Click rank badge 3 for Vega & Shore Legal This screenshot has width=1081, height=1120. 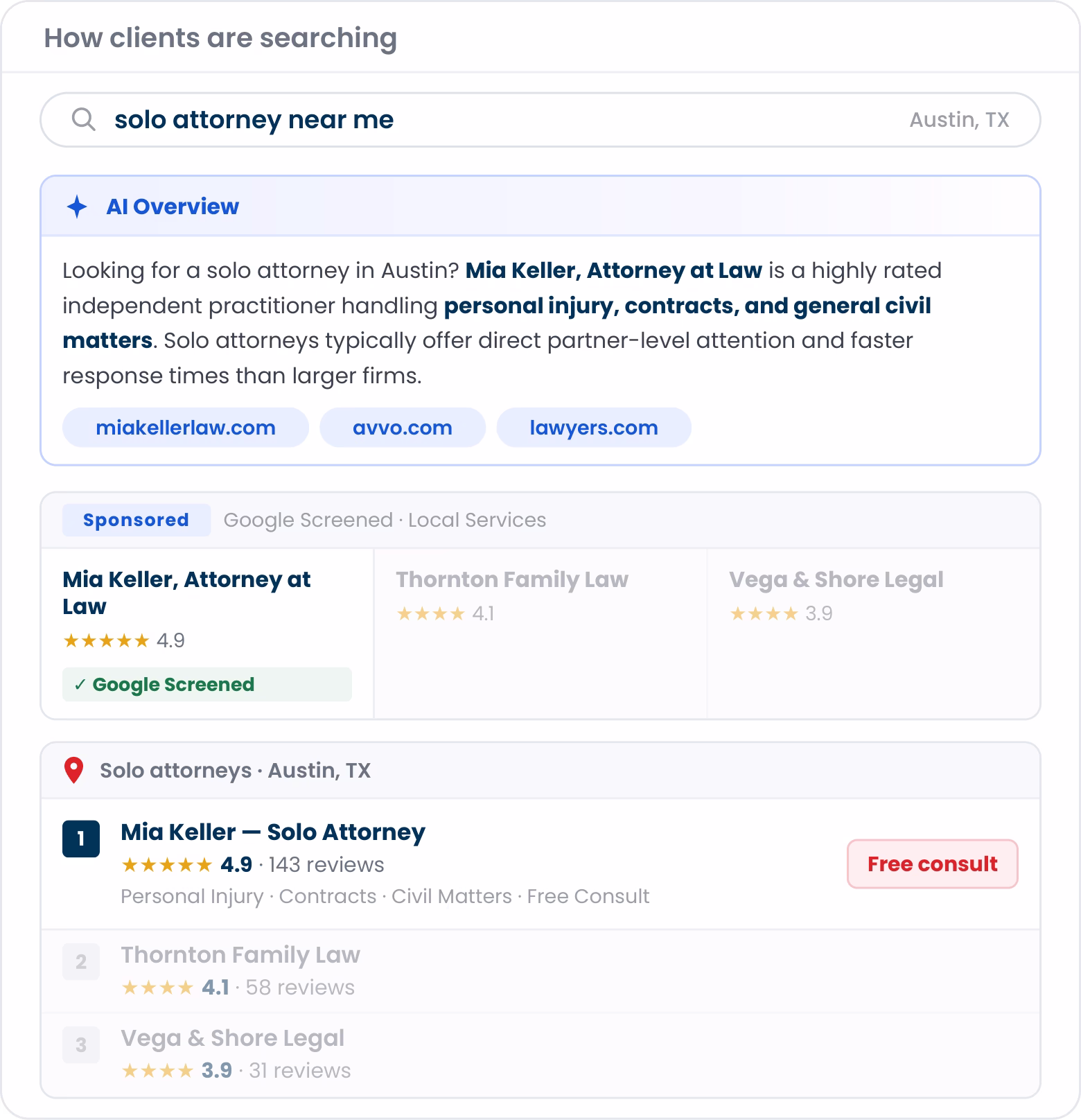point(81,1044)
